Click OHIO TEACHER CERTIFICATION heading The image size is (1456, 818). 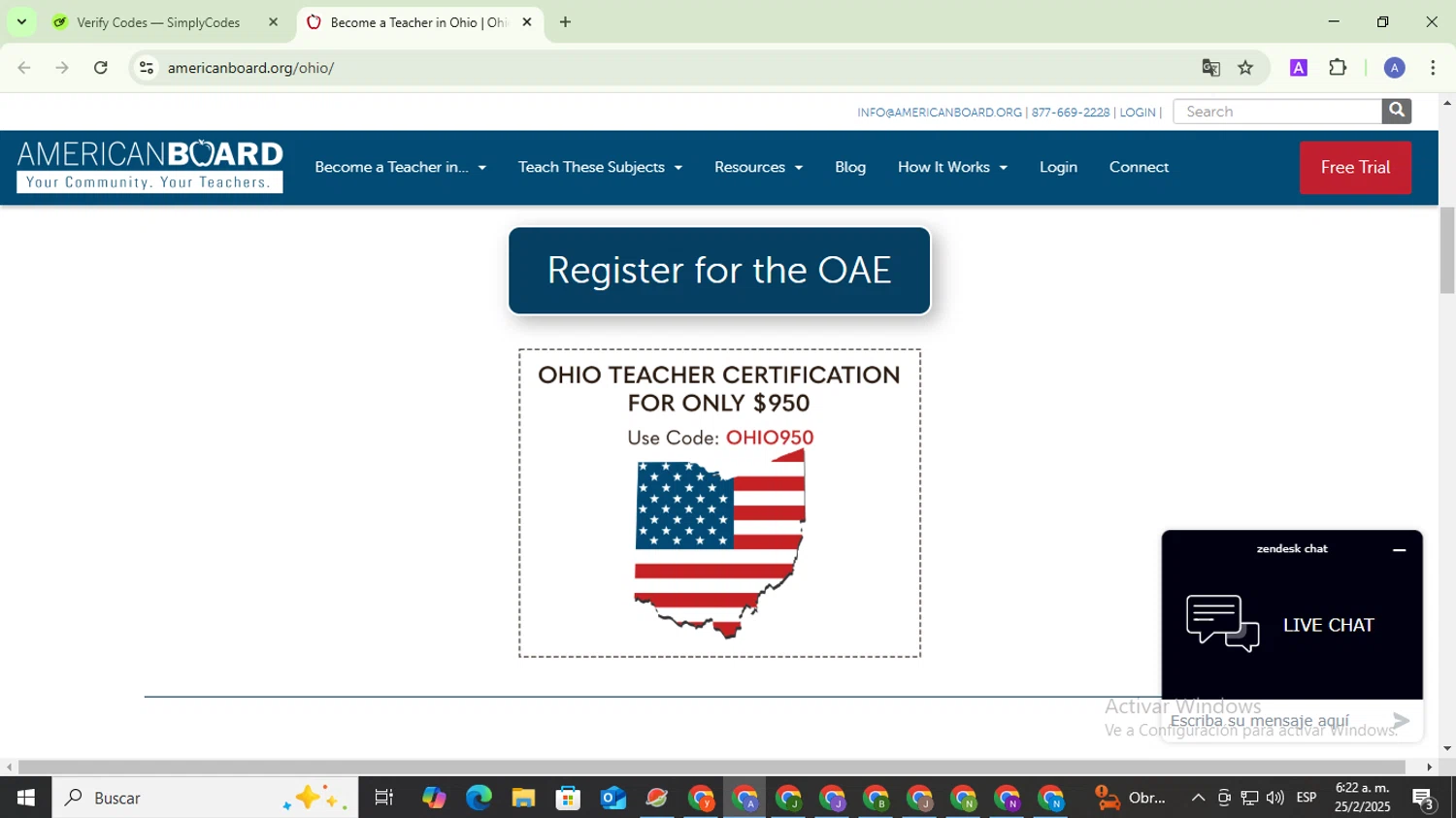click(x=719, y=388)
